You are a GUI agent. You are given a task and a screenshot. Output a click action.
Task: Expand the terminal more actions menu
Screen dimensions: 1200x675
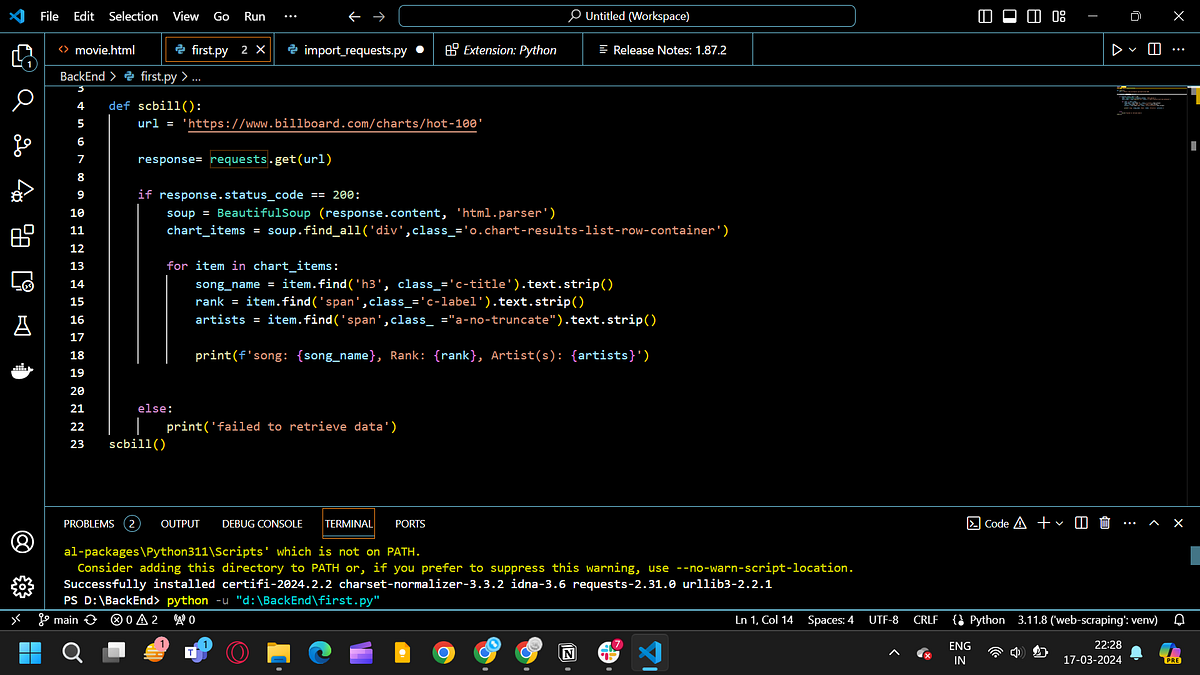[x=1129, y=523]
